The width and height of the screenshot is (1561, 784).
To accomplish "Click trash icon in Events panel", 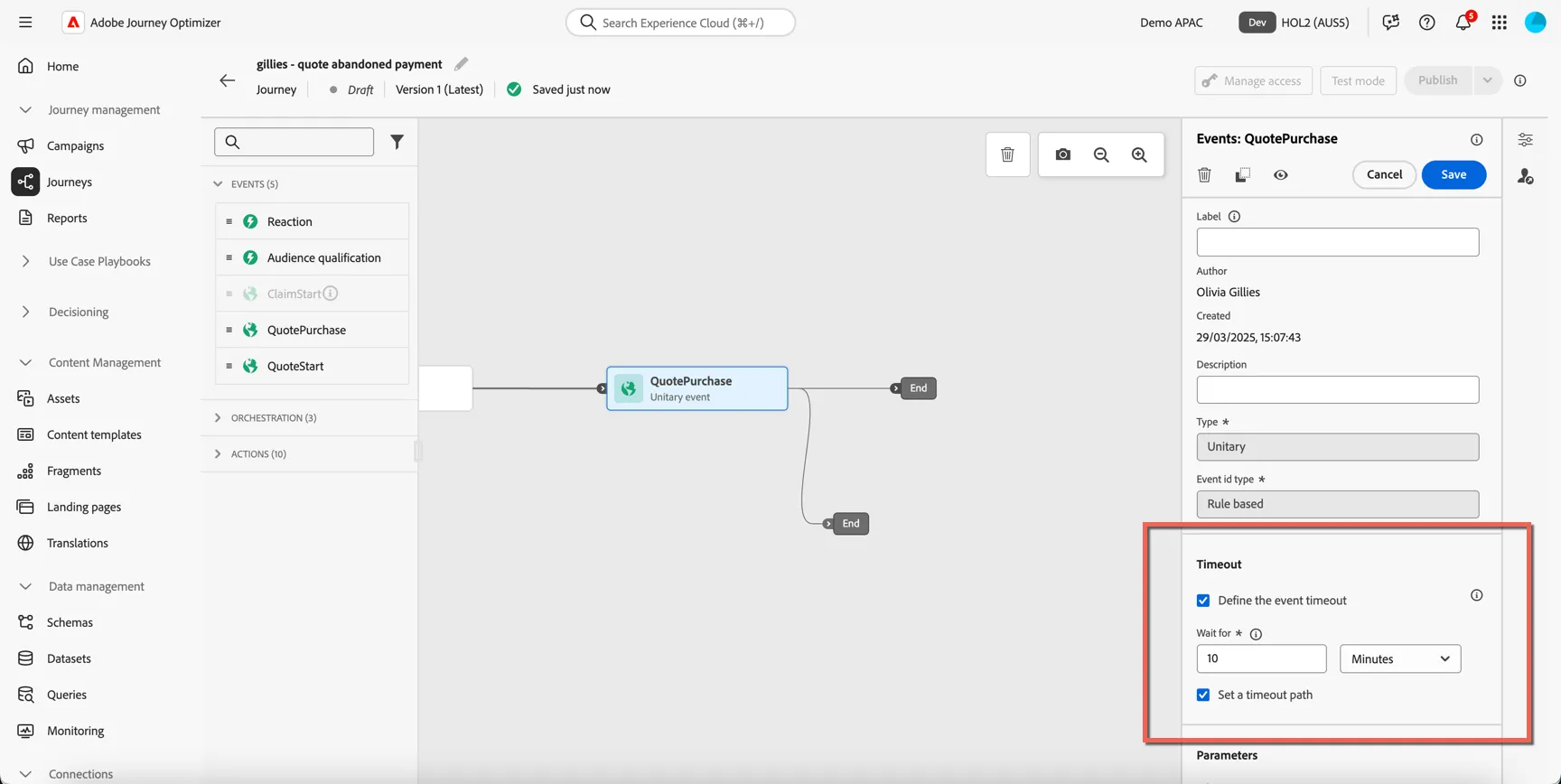I will click(1204, 175).
